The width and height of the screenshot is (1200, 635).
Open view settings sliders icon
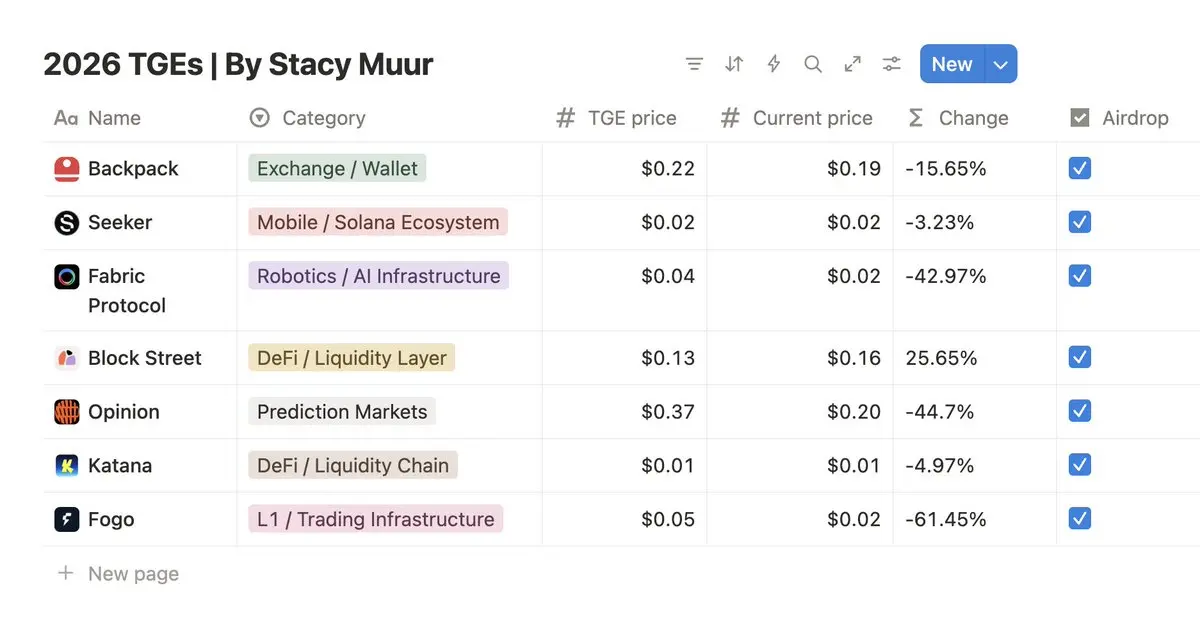point(892,64)
